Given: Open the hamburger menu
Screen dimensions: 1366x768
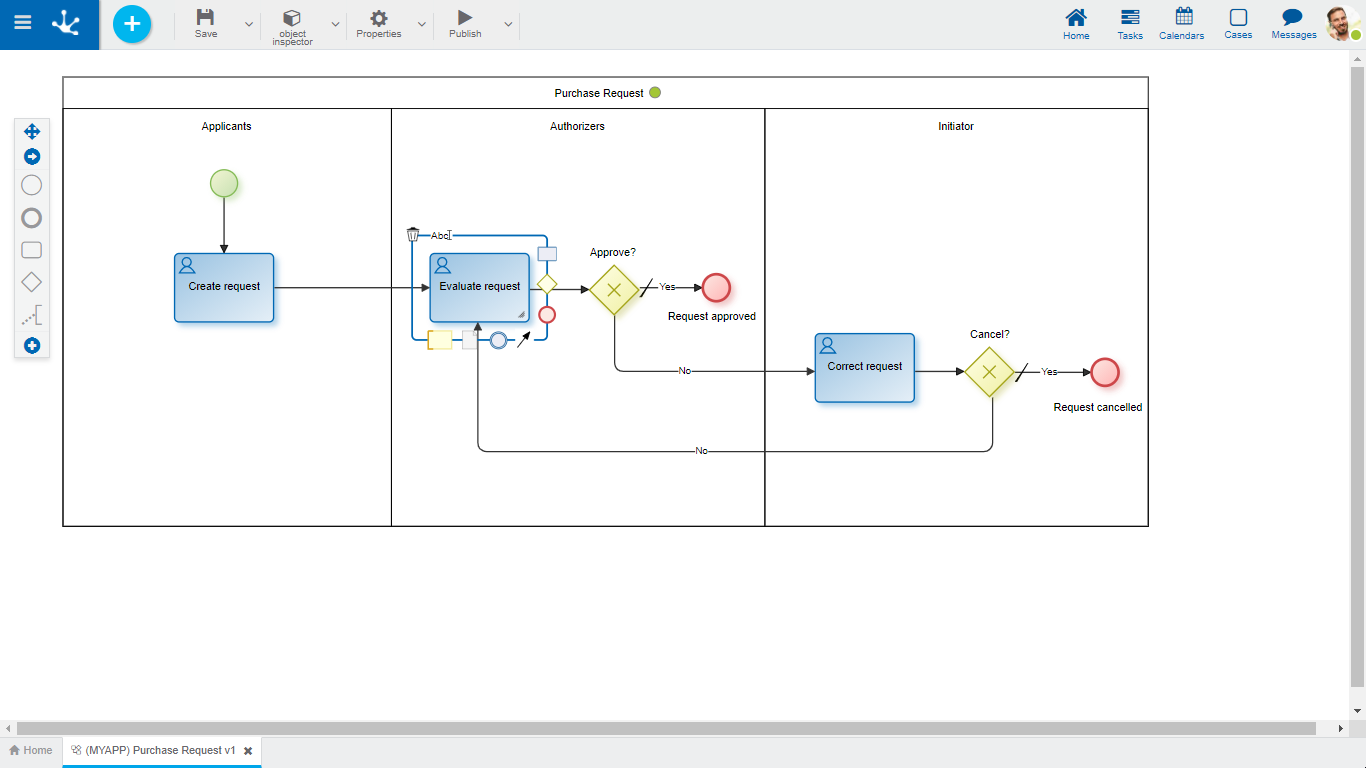Looking at the screenshot, I should pos(22,23).
